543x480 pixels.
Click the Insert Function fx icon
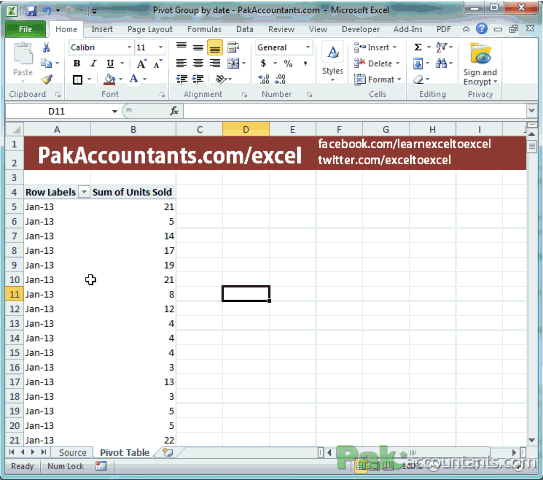(x=174, y=111)
